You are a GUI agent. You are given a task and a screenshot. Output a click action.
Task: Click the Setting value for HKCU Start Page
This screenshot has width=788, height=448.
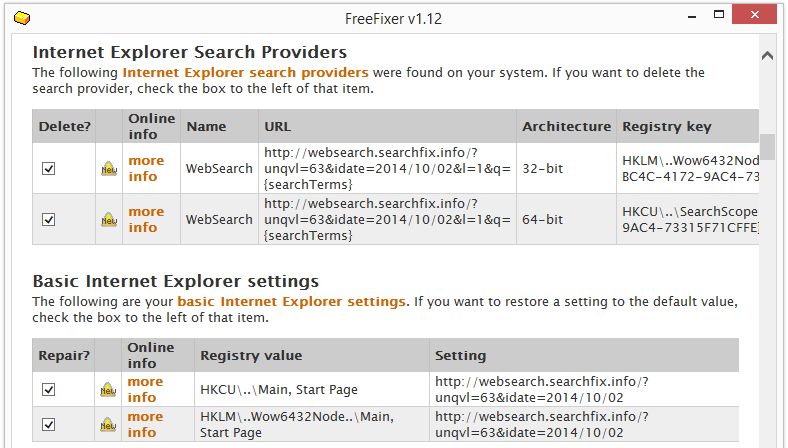coord(542,389)
